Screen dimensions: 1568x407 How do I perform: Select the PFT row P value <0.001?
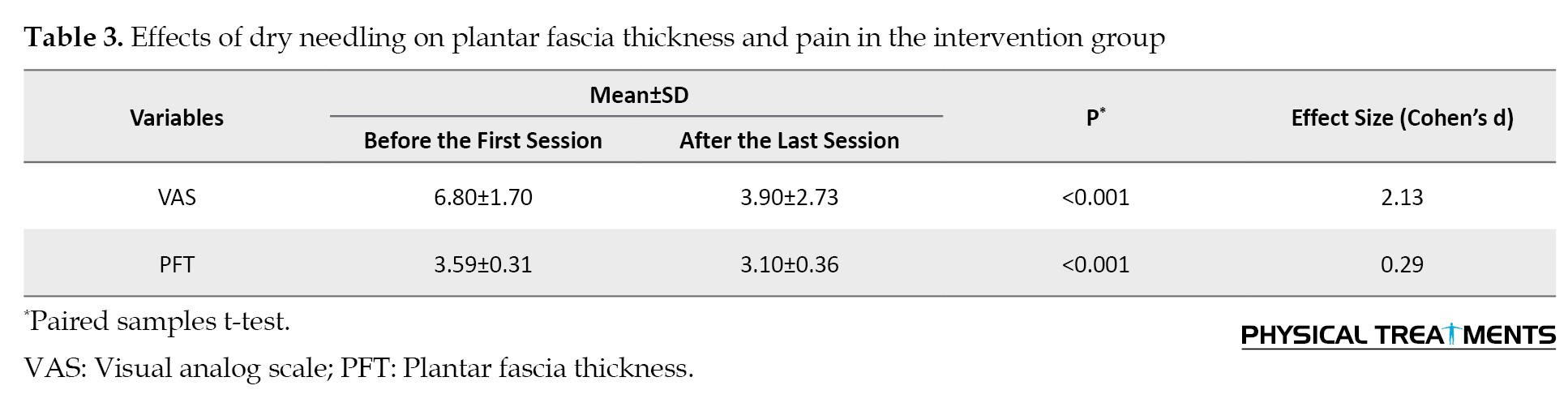(x=1095, y=264)
